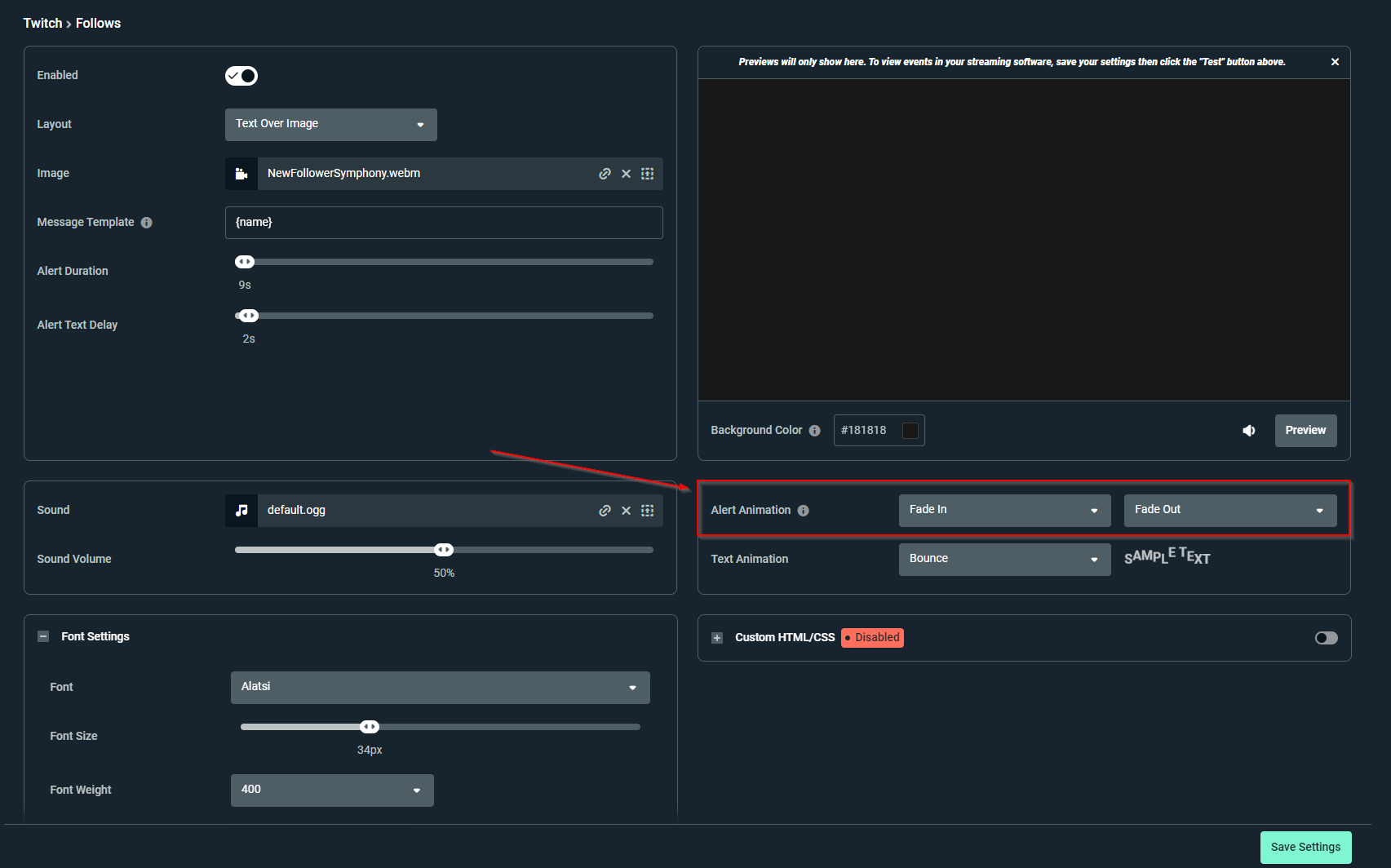Click the Preview button
The width and height of the screenshot is (1391, 868).
point(1305,430)
